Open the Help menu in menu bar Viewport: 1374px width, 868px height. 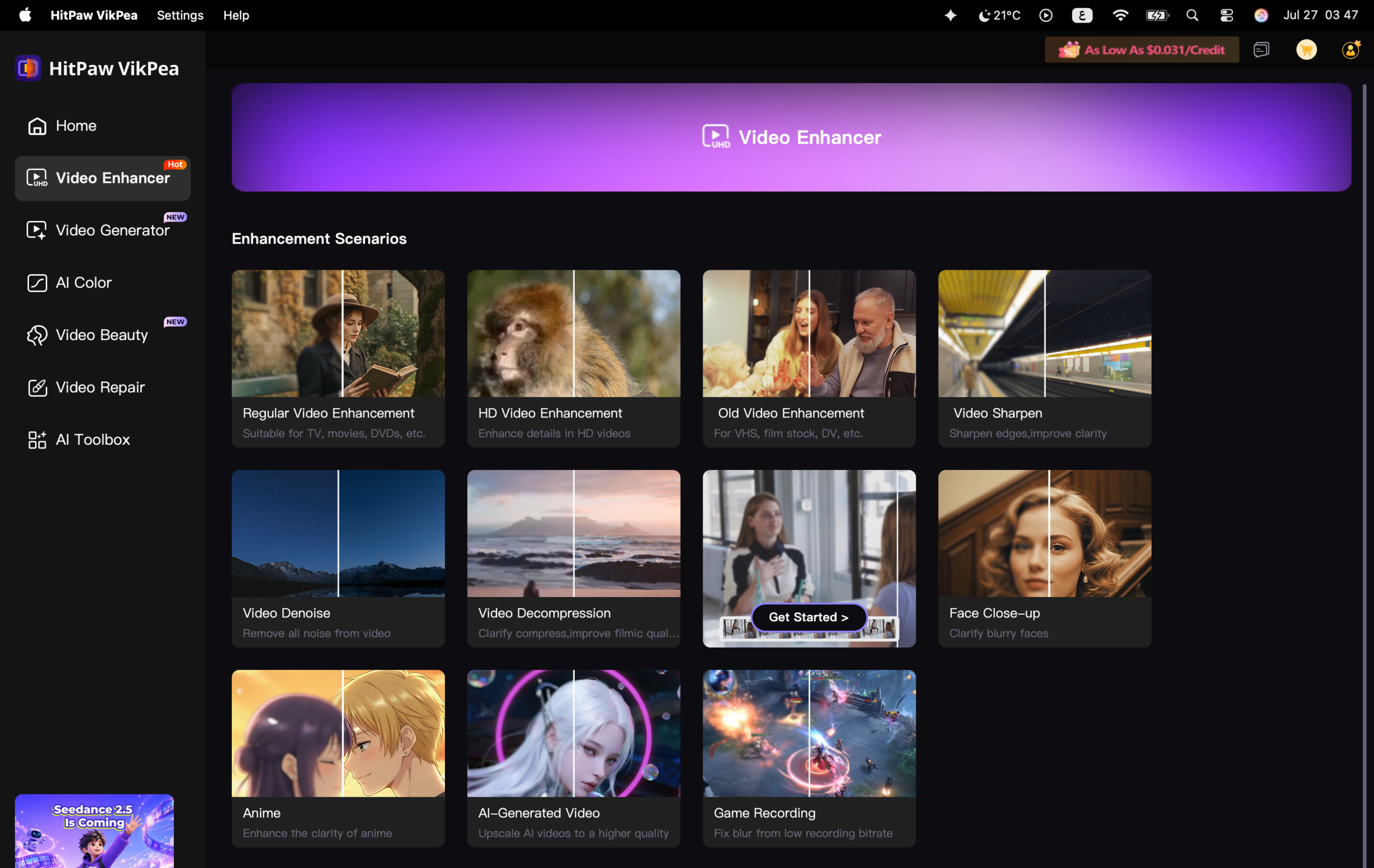(x=236, y=16)
